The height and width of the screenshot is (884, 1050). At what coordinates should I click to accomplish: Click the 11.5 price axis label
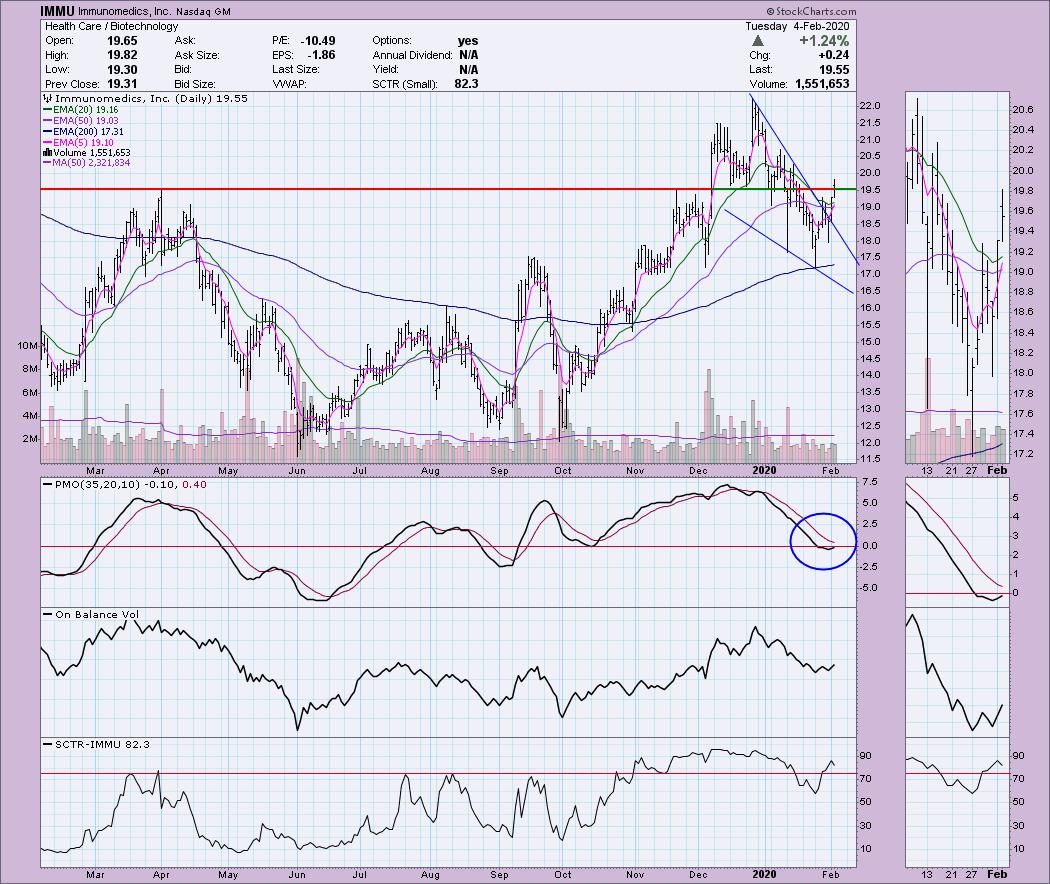click(x=870, y=459)
